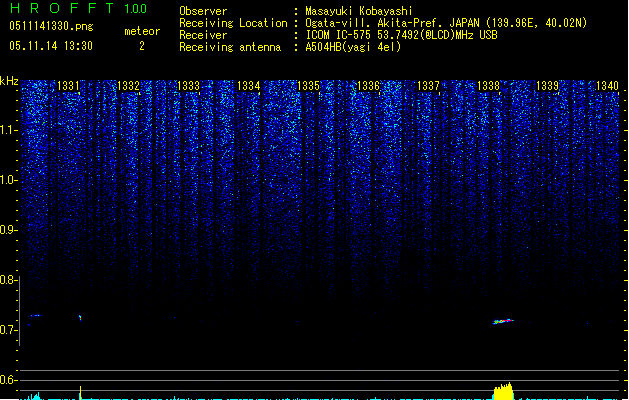Screen dimensions: 629x400
Task: Click the 1336 time marker
Action: [x=368, y=86]
